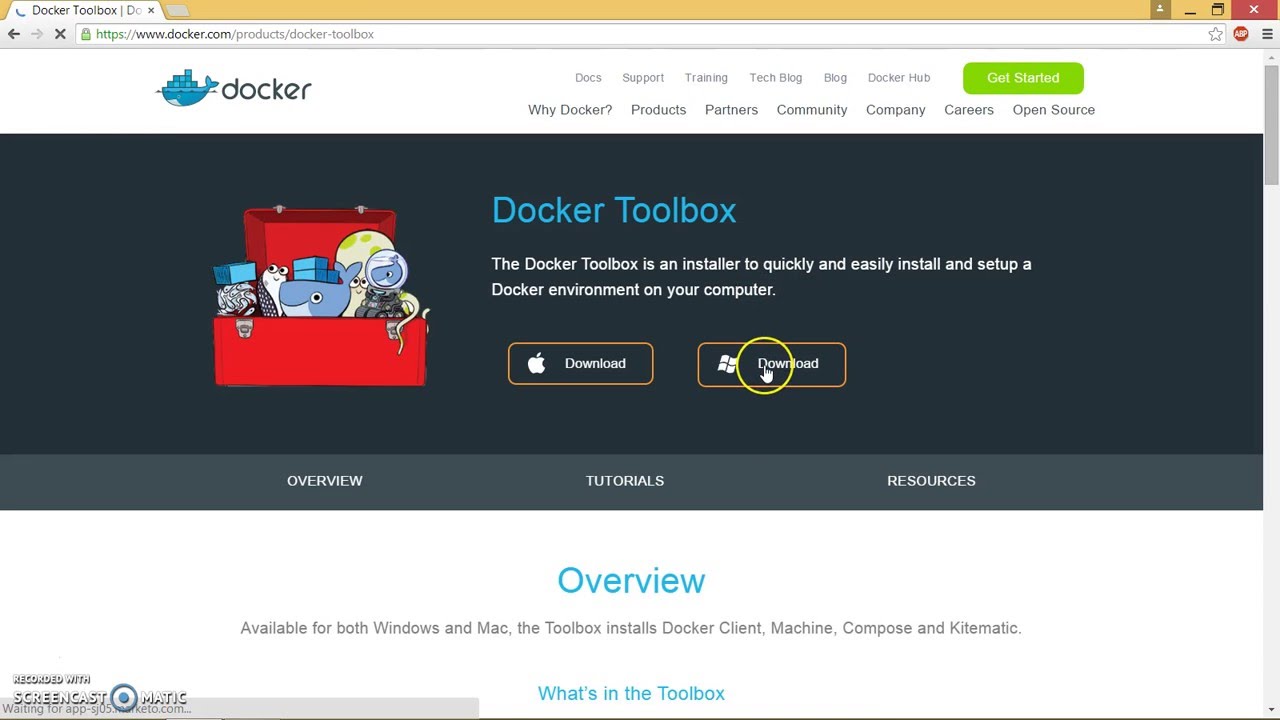Screen dimensions: 1280x720
Task: Open the Open Source menu item
Action: pyautogui.click(x=1053, y=110)
